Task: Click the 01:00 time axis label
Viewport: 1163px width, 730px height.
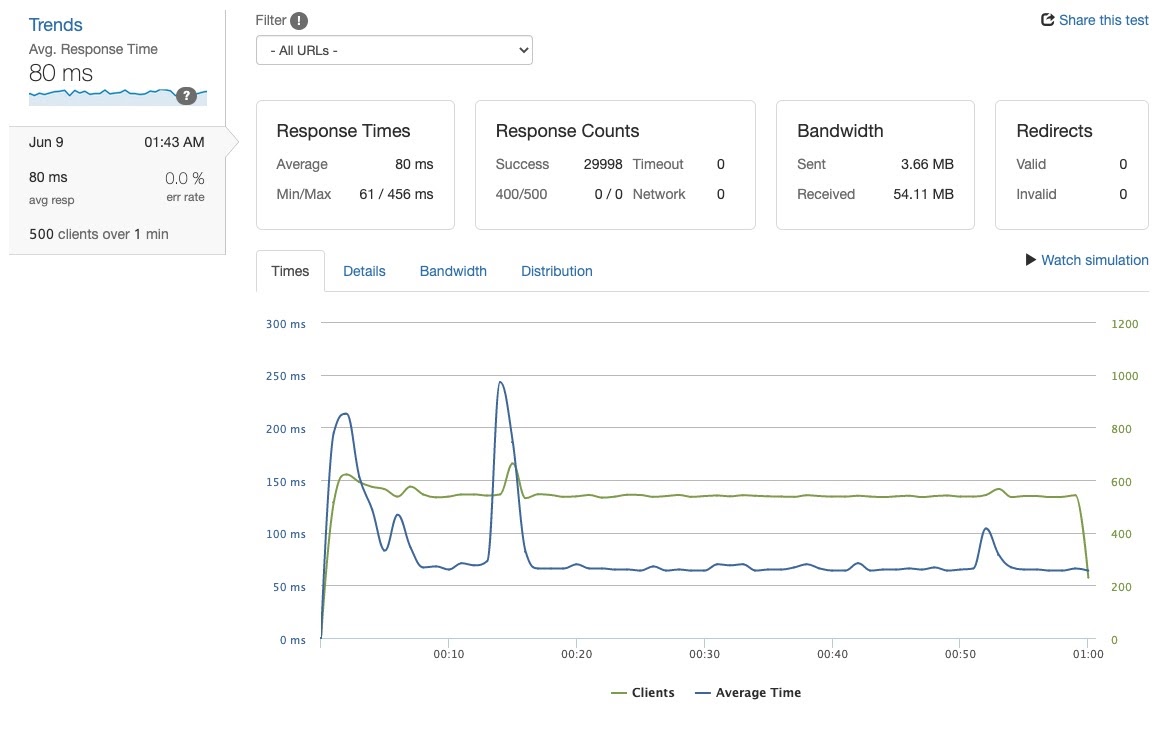Action: coord(1088,654)
